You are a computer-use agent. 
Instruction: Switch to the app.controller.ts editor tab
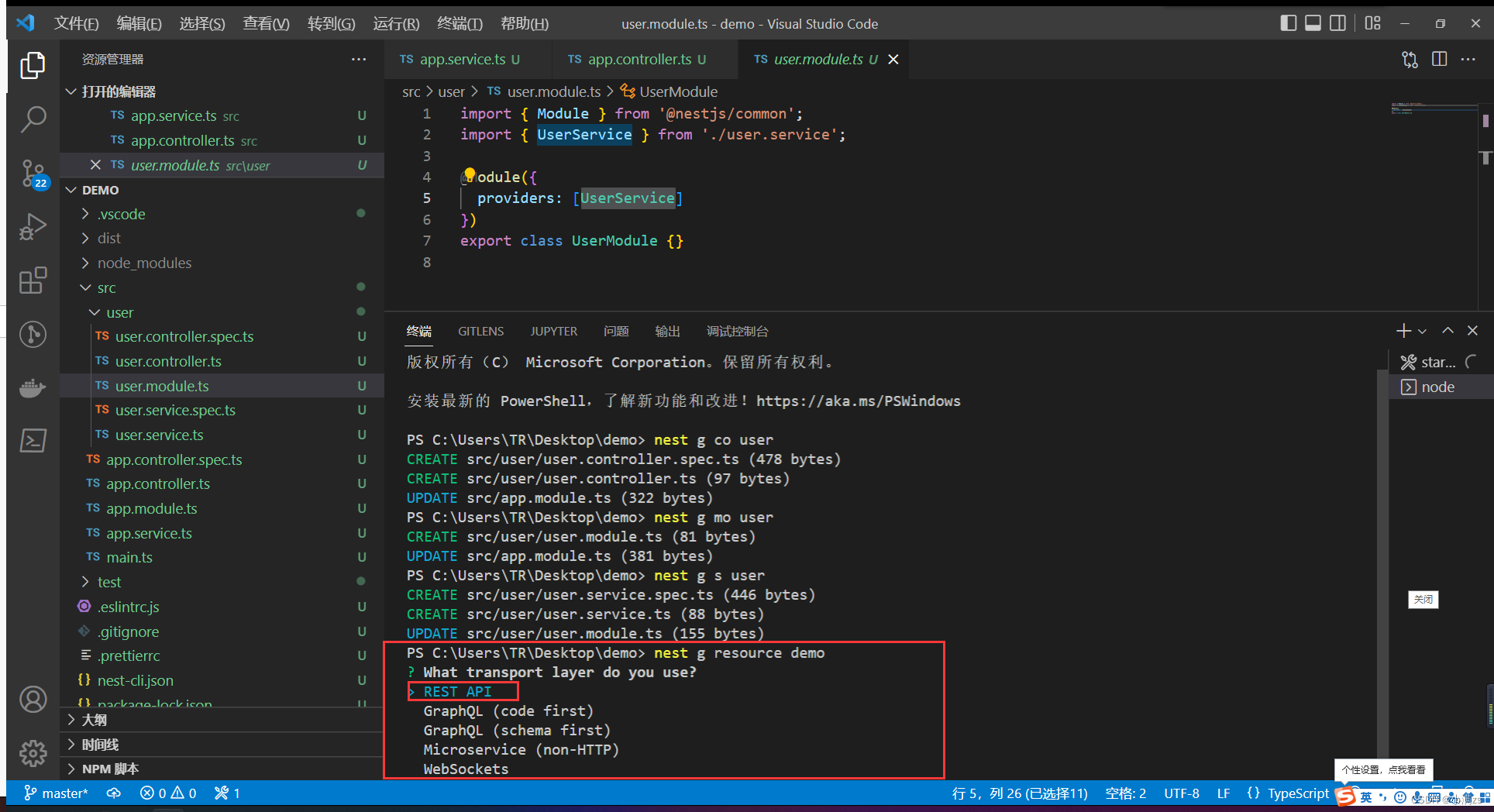pyautogui.click(x=639, y=60)
